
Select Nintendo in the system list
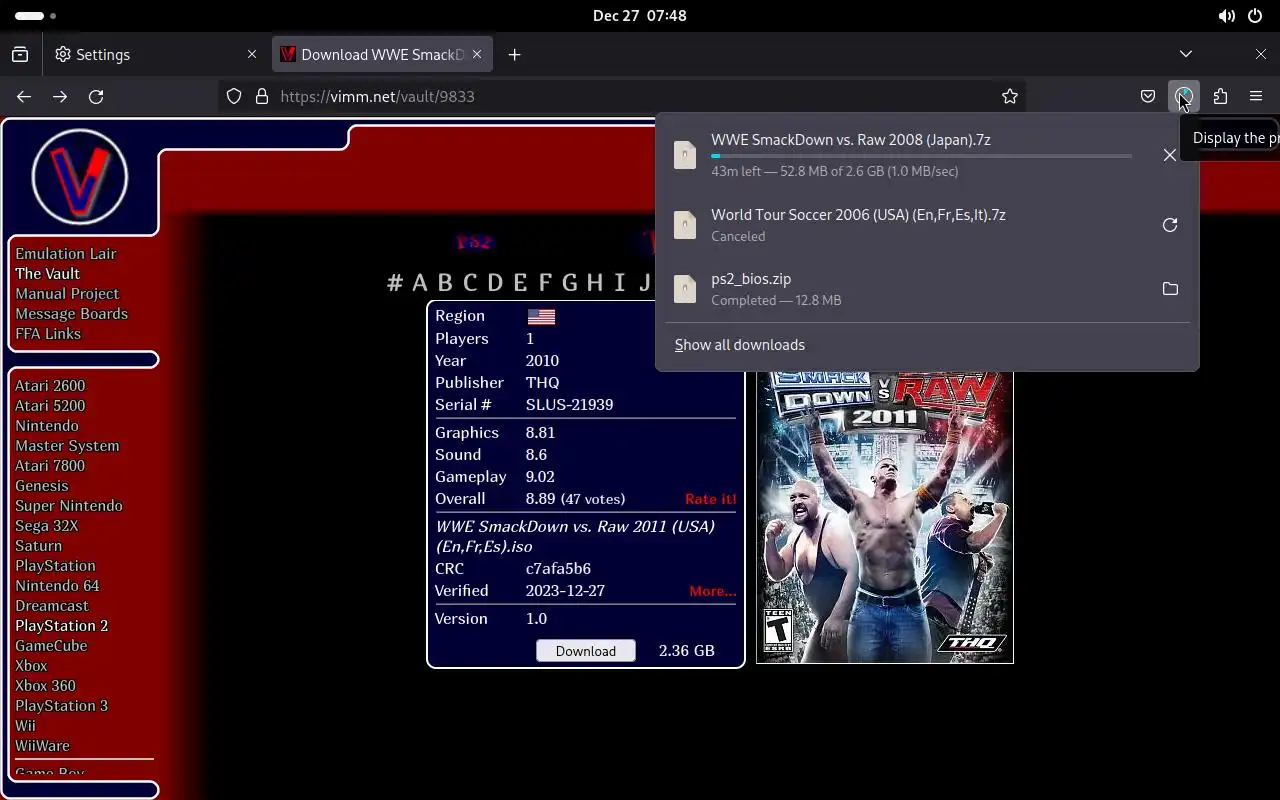click(46, 426)
